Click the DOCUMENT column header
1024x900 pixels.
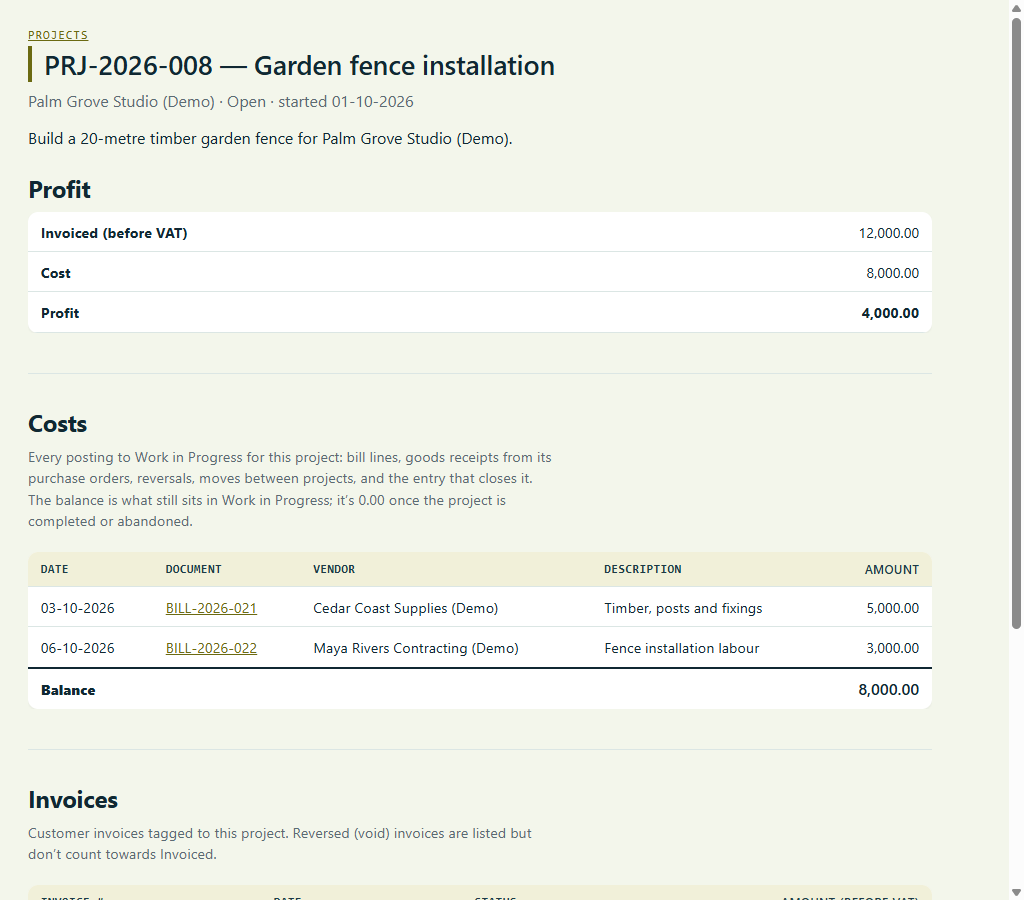click(193, 570)
